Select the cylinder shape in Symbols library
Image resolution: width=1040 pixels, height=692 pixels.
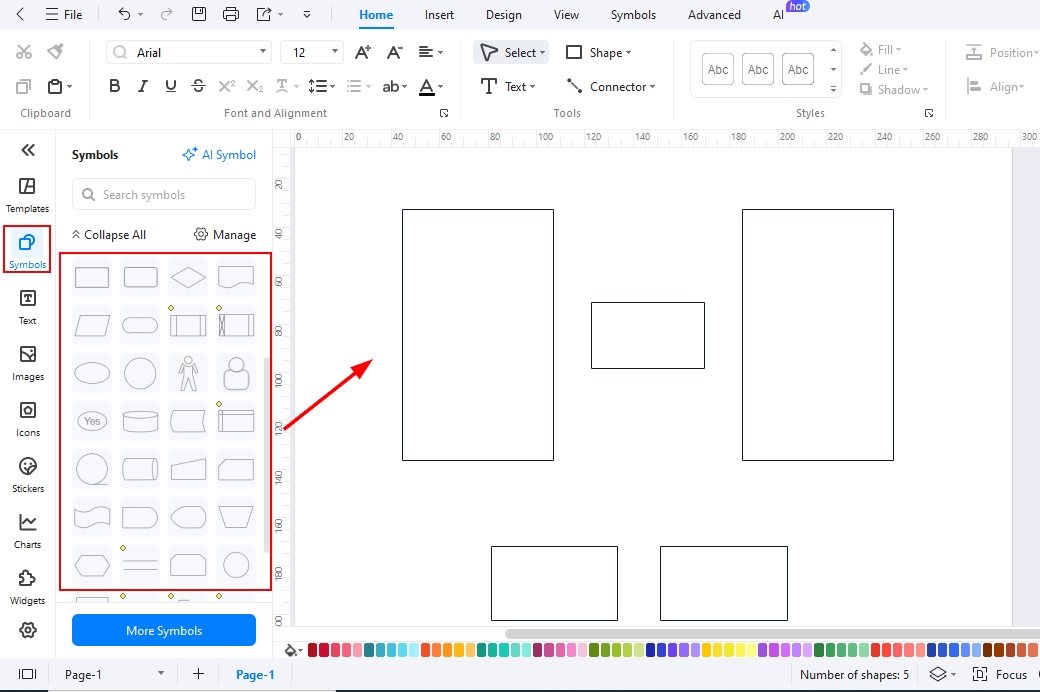tap(139, 420)
